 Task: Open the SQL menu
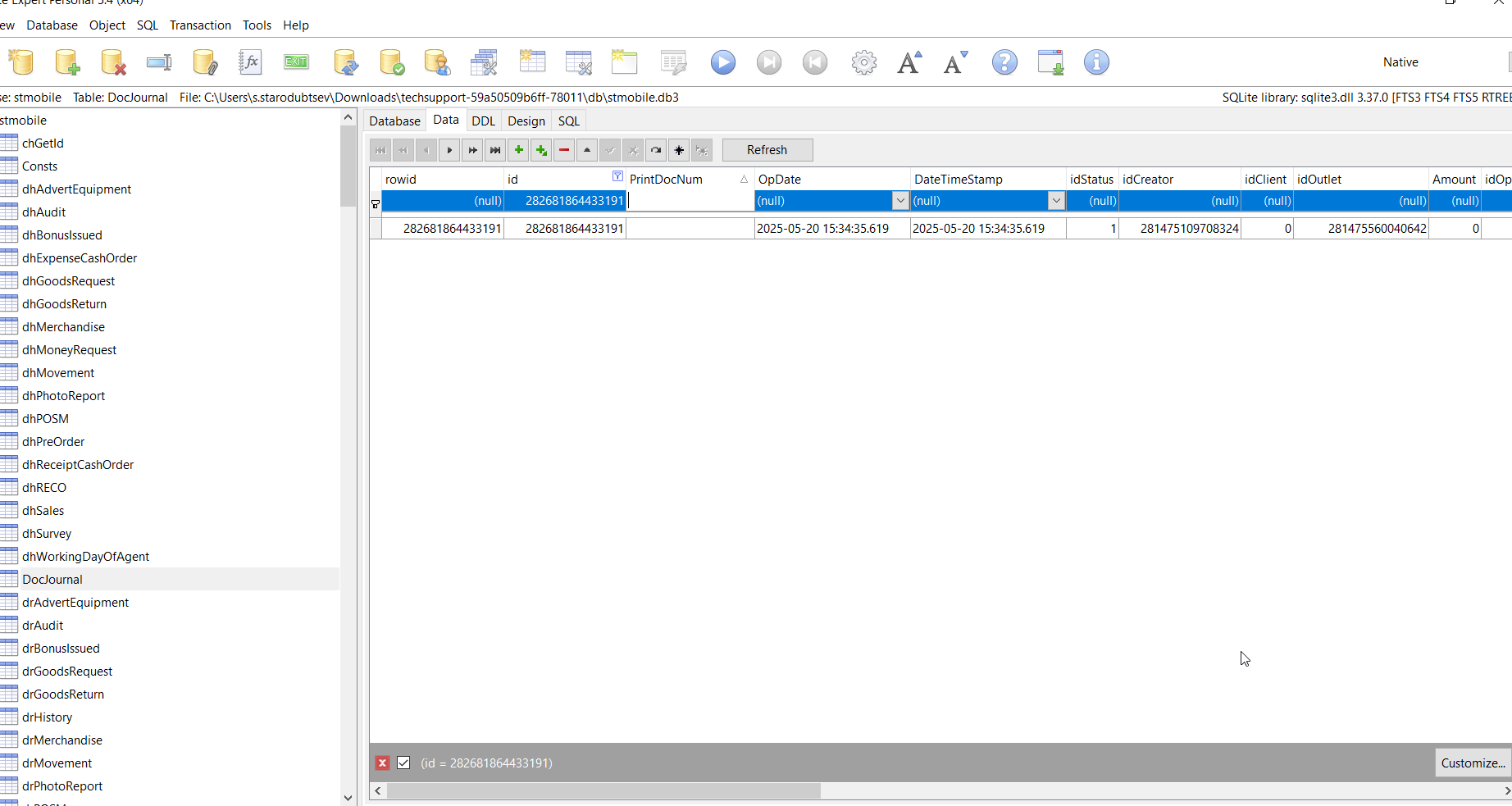(148, 25)
